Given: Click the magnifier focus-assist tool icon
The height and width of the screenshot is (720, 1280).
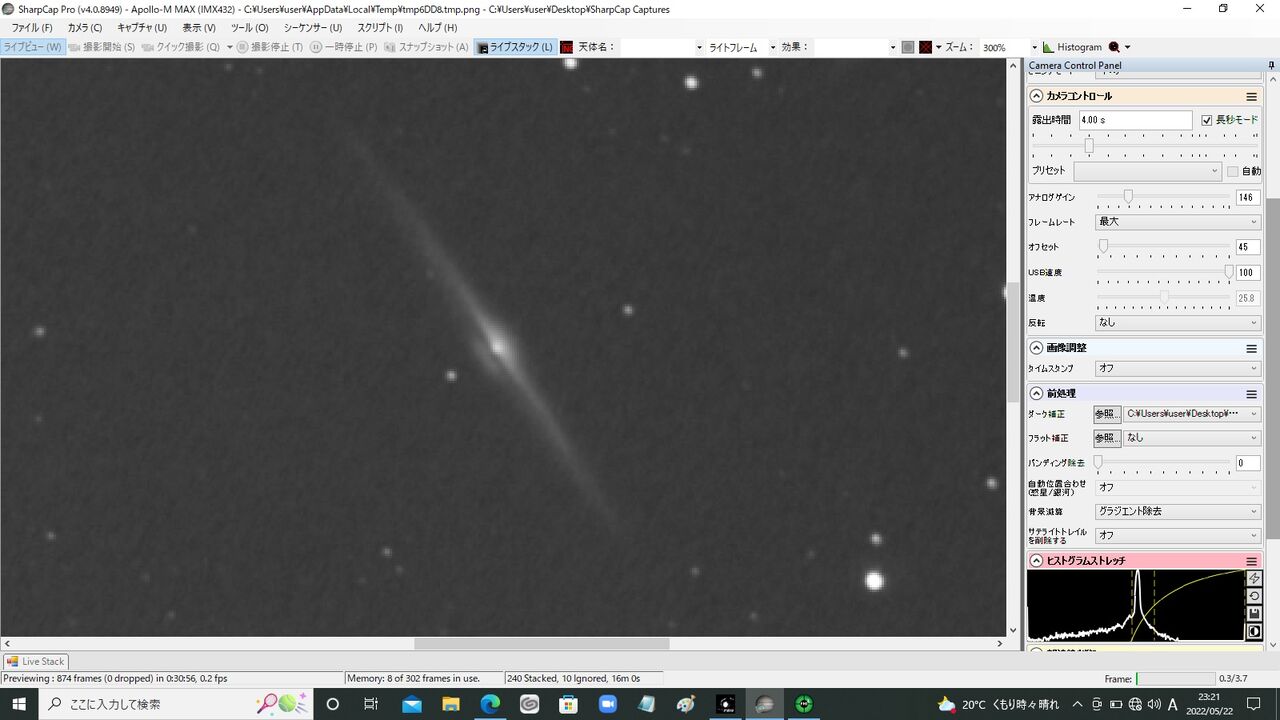Looking at the screenshot, I should 1114,47.
